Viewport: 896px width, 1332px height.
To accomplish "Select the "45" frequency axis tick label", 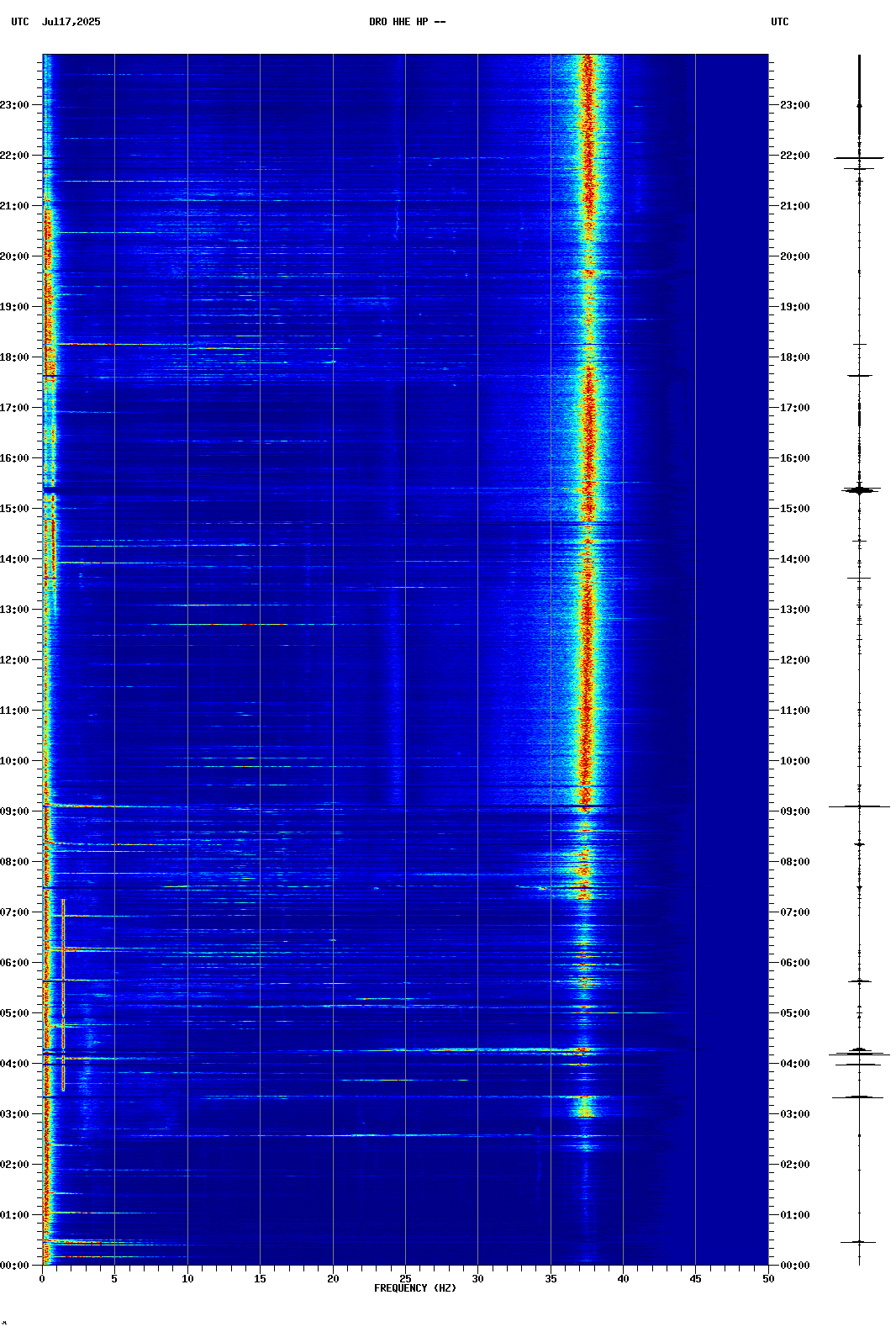I will point(695,1279).
